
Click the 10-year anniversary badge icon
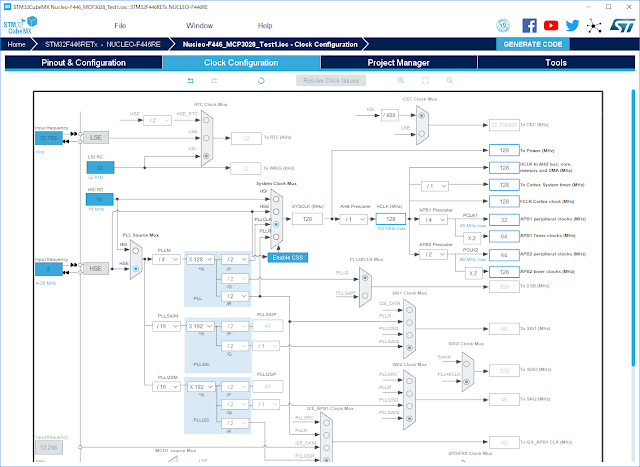coord(503,26)
